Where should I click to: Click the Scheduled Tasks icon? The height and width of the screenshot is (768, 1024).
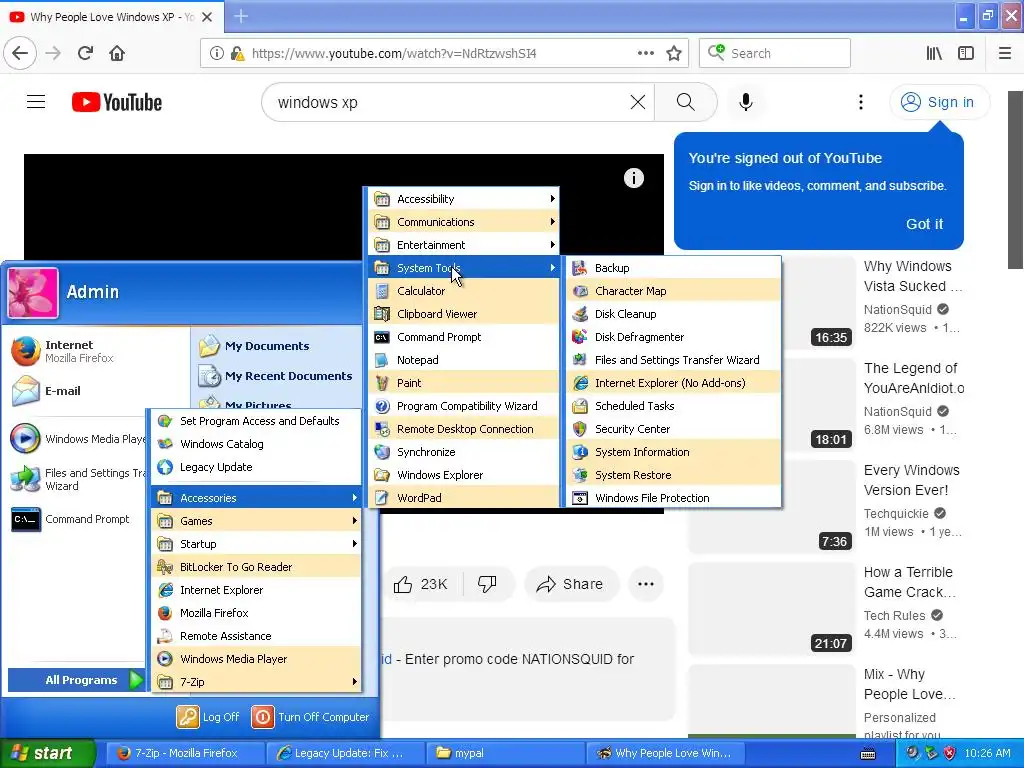pyautogui.click(x=579, y=406)
